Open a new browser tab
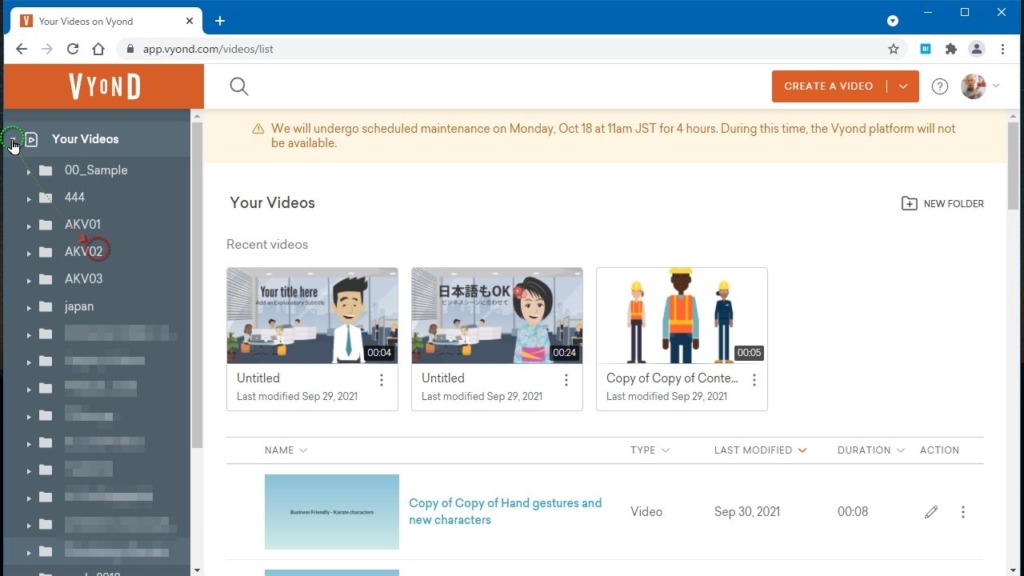The width and height of the screenshot is (1024, 576). click(x=220, y=21)
